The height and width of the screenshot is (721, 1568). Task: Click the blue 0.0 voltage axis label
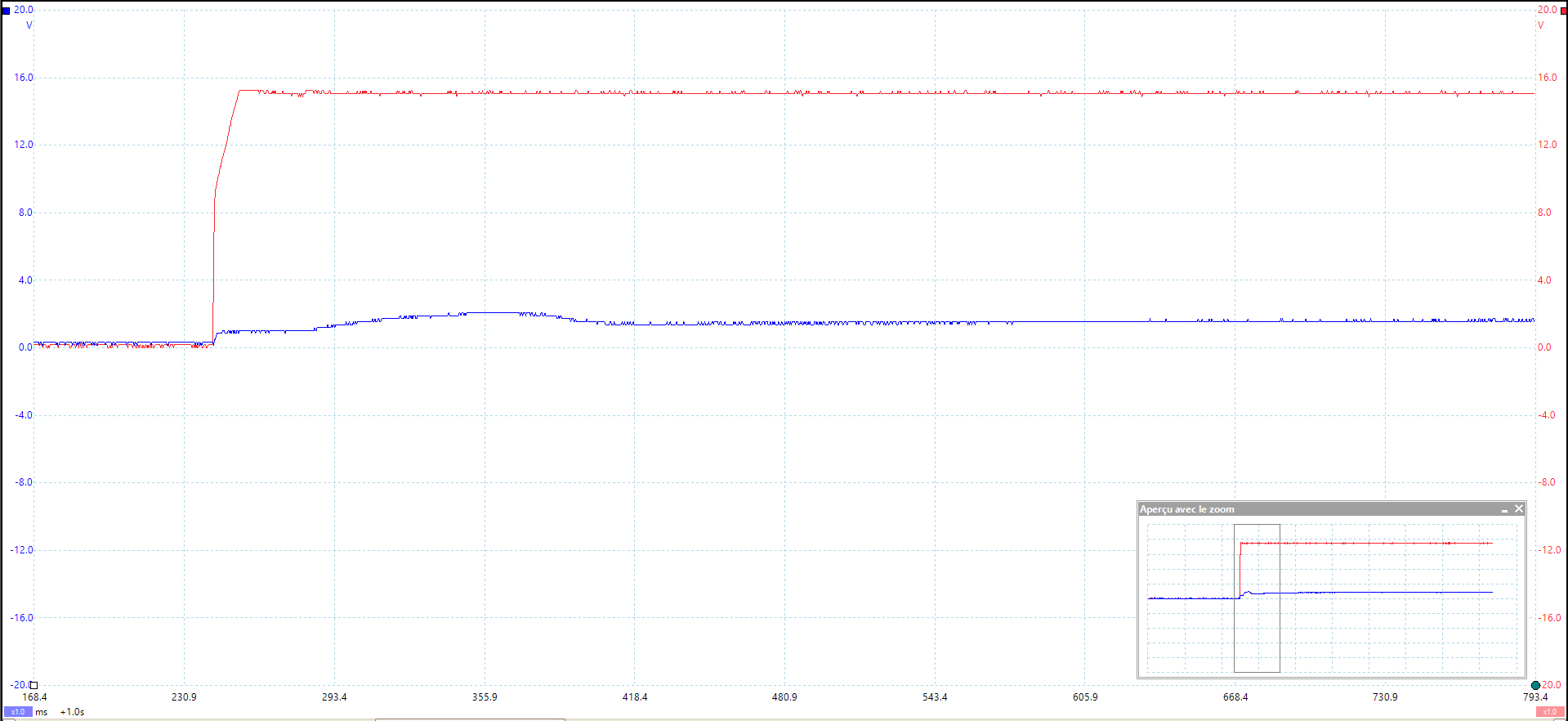point(25,347)
